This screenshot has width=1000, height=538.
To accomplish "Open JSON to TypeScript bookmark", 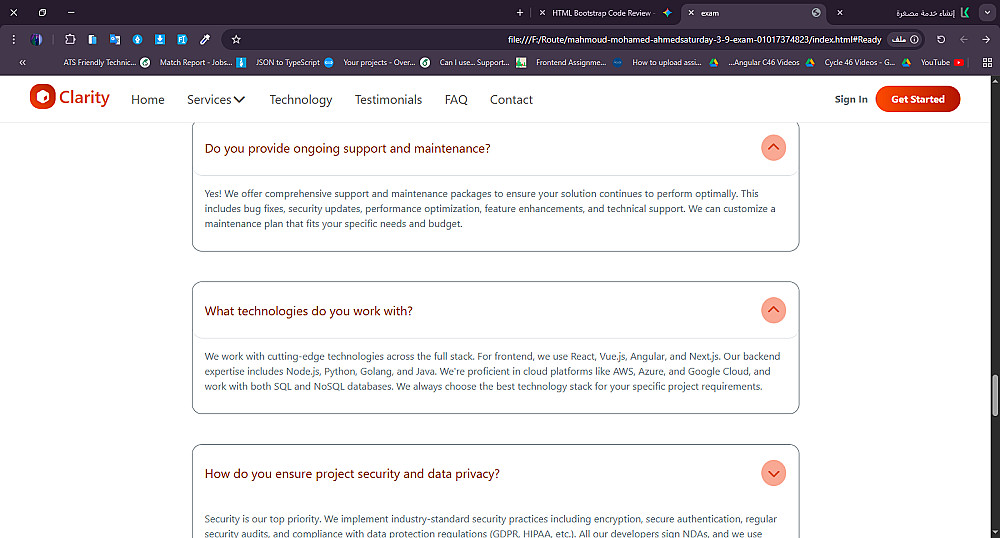I will (x=294, y=62).
